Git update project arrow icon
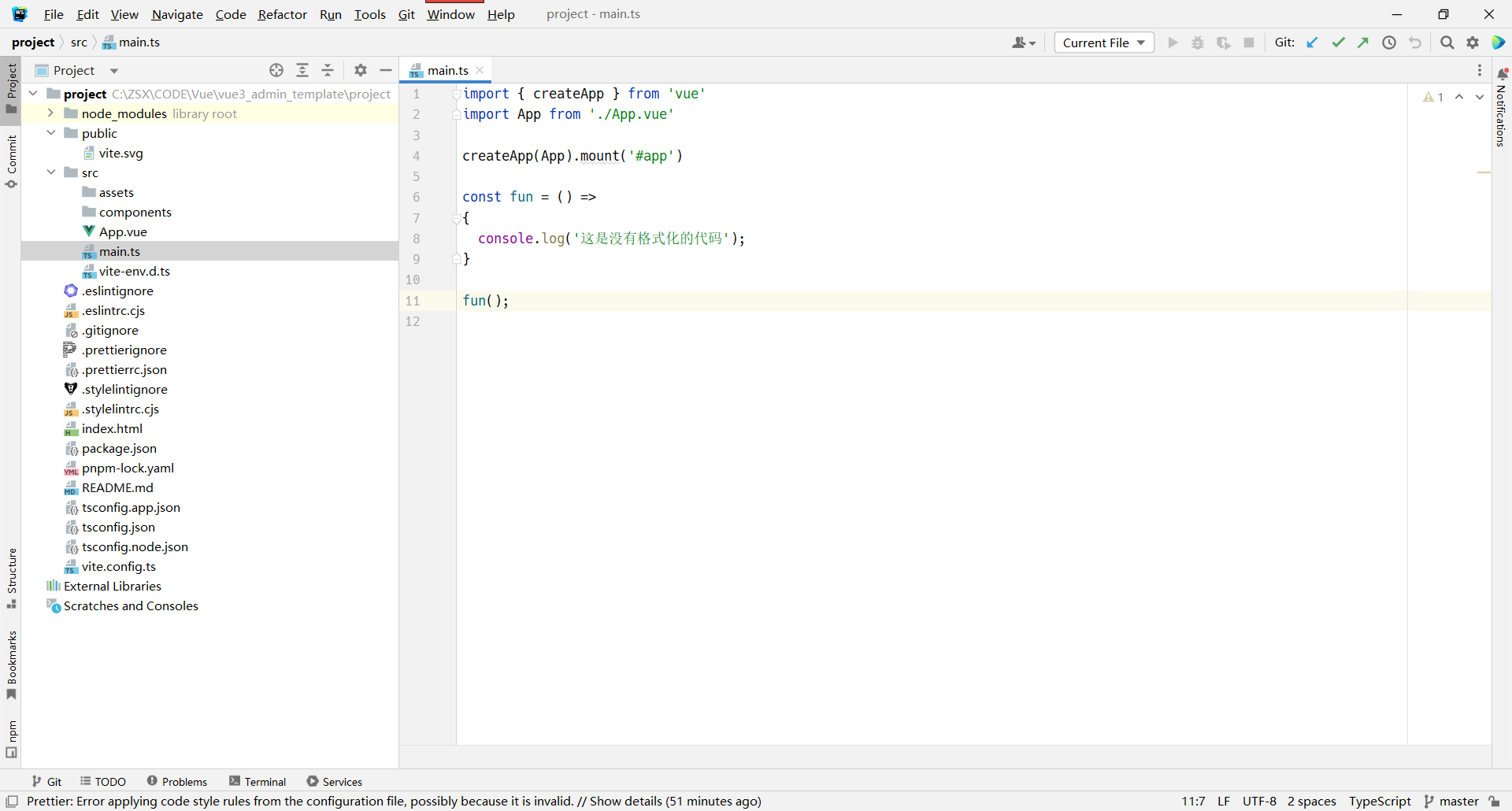Screen dimensions: 1512x811 click(1312, 43)
